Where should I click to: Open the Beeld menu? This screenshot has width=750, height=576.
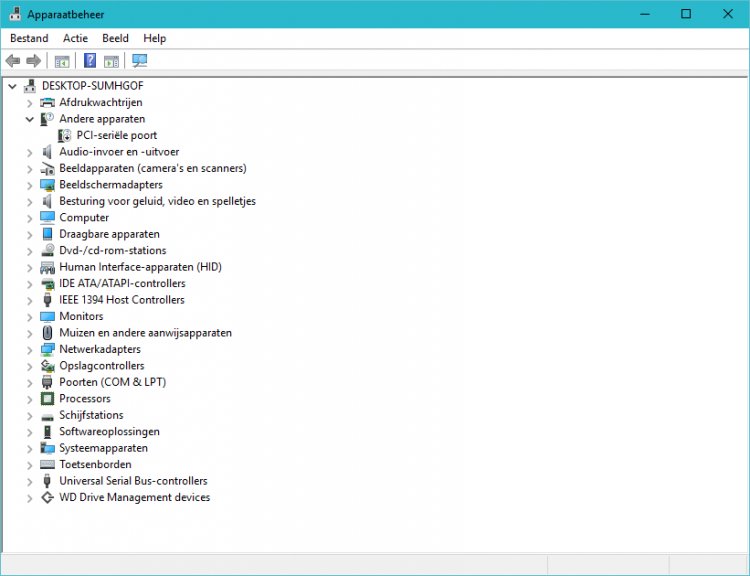click(115, 38)
